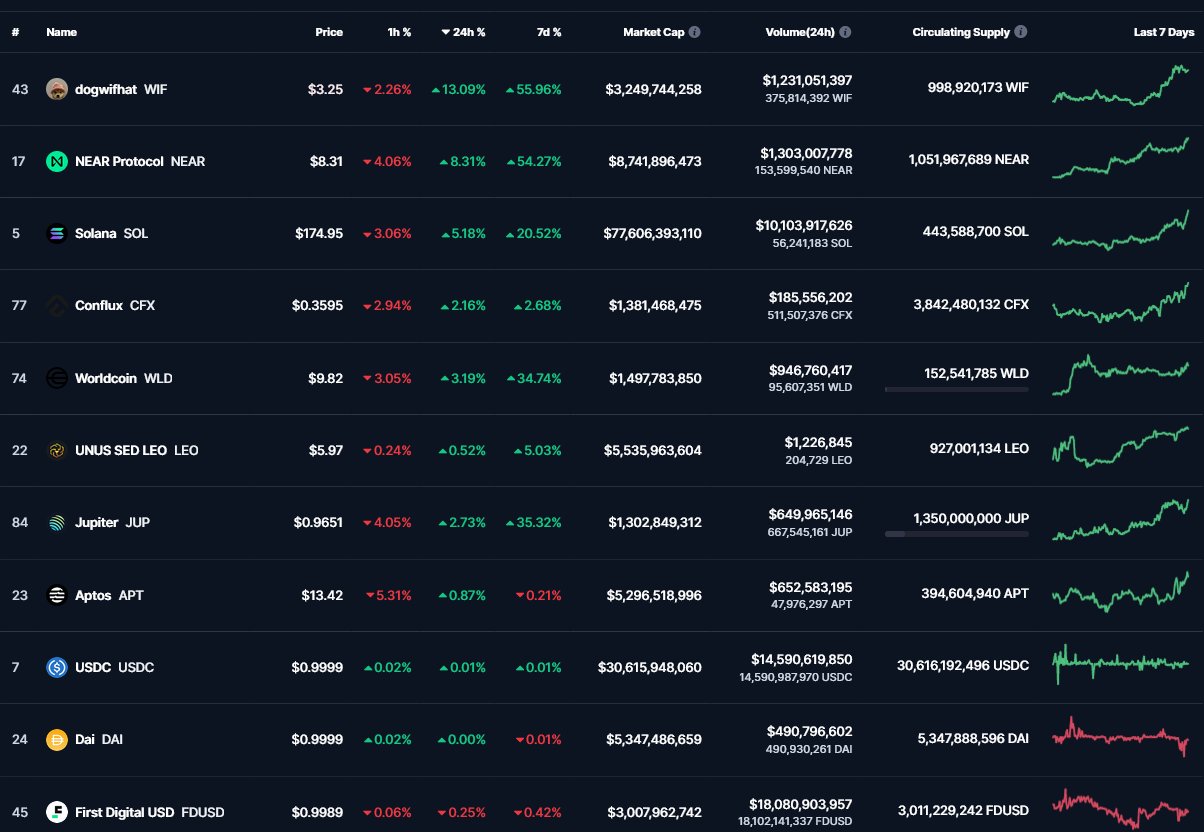Click First Digital USD volume $18,080,903,957
The image size is (1204, 832).
coord(802,804)
